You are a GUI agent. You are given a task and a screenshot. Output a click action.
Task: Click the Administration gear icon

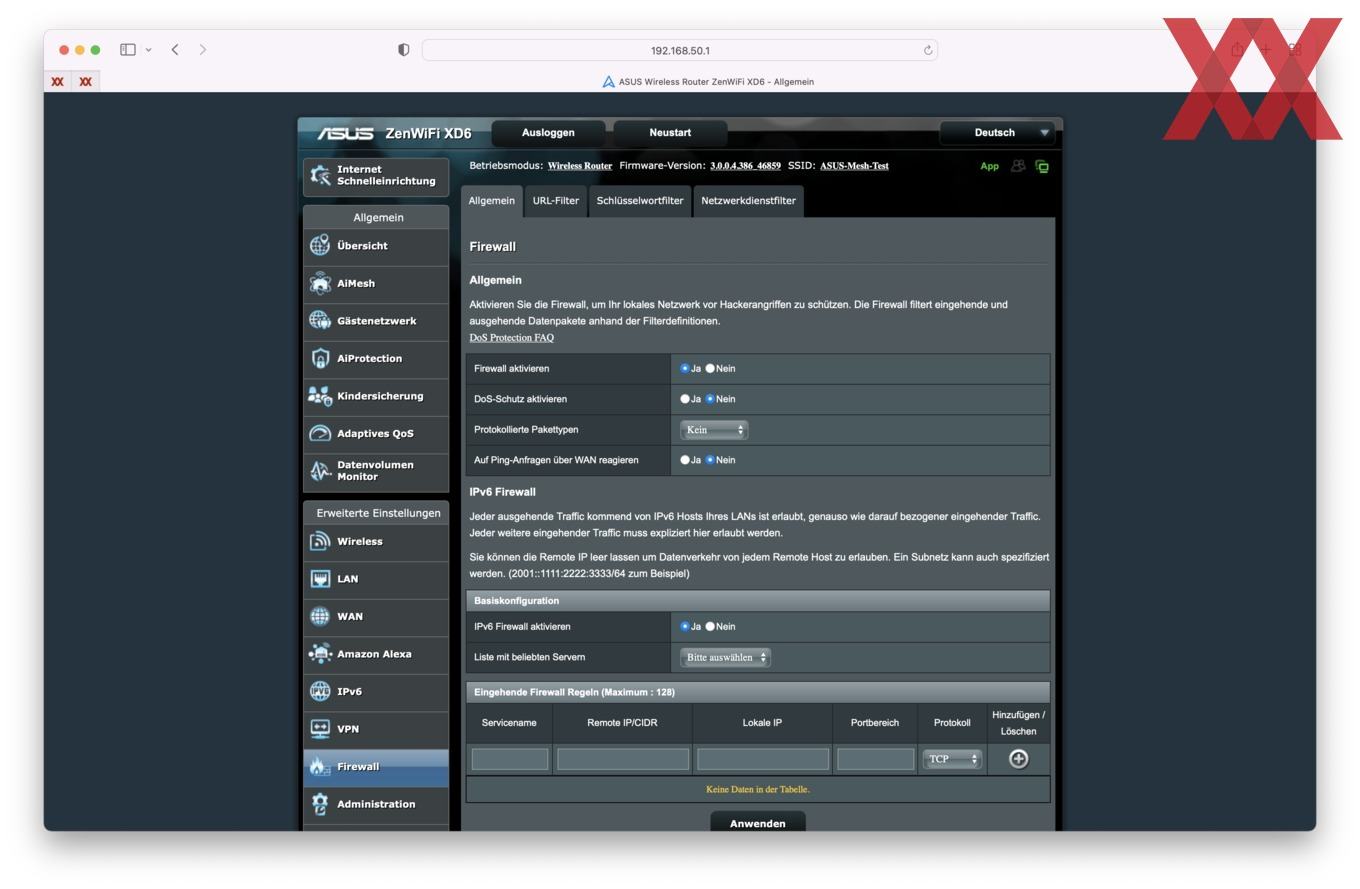click(x=320, y=804)
